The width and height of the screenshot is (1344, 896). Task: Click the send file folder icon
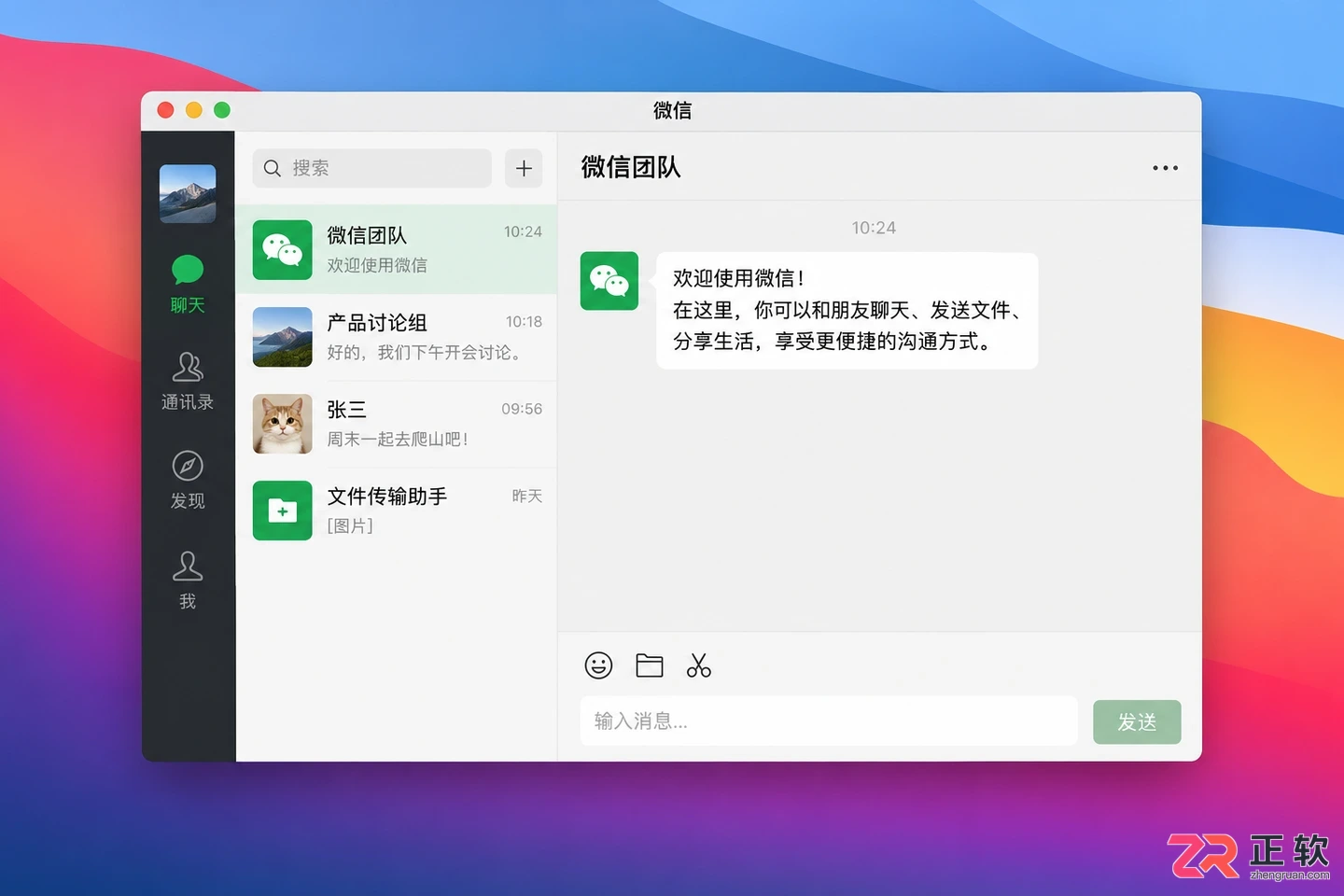(x=650, y=665)
